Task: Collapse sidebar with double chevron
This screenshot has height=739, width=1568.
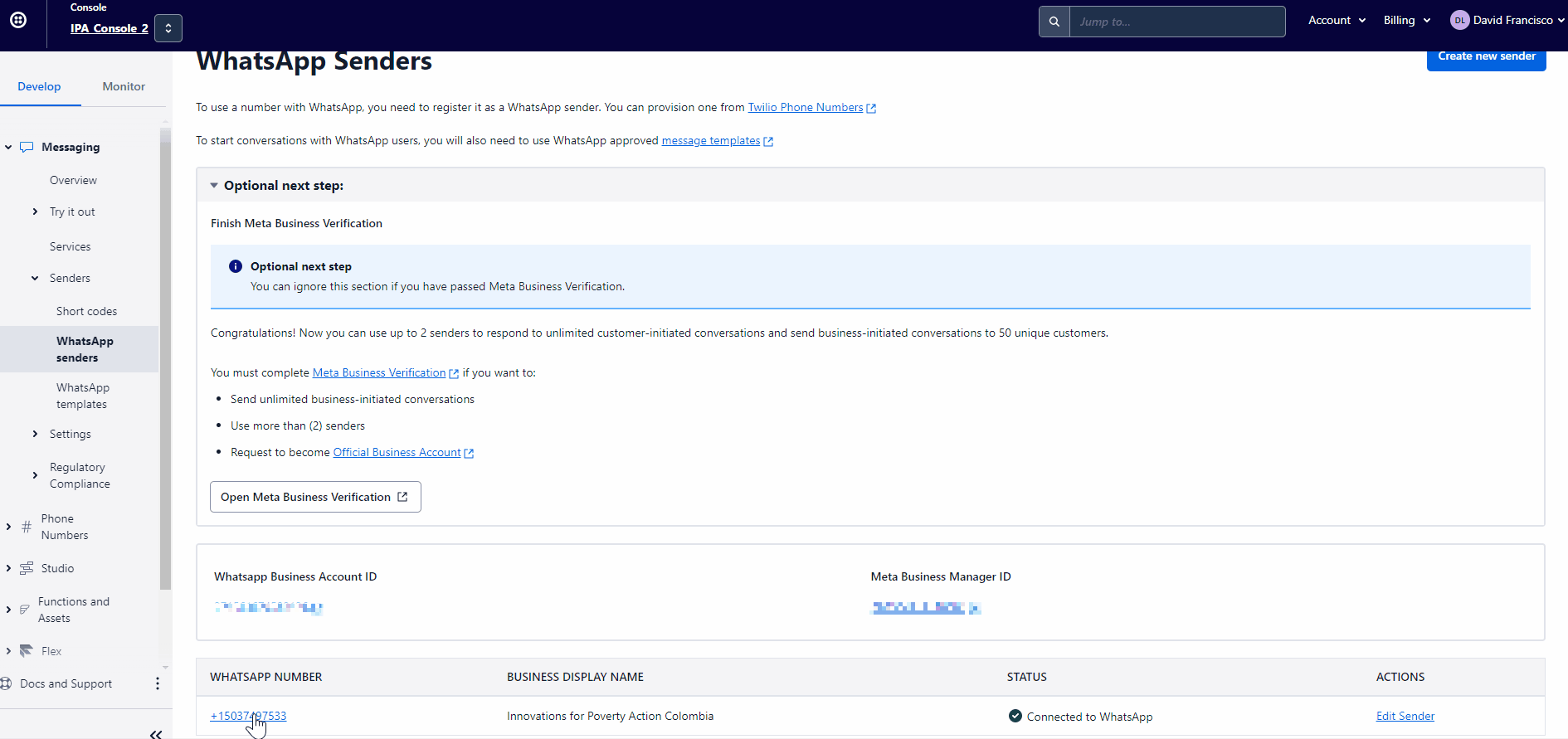Action: point(156,733)
